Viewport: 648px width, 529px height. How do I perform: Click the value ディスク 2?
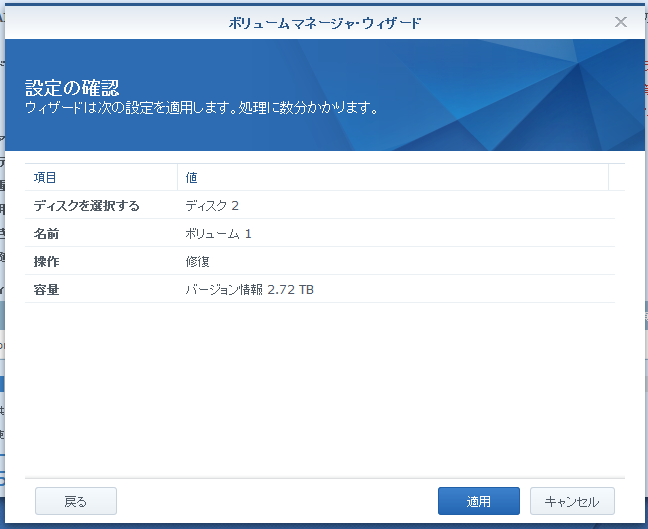pyautogui.click(x=212, y=205)
